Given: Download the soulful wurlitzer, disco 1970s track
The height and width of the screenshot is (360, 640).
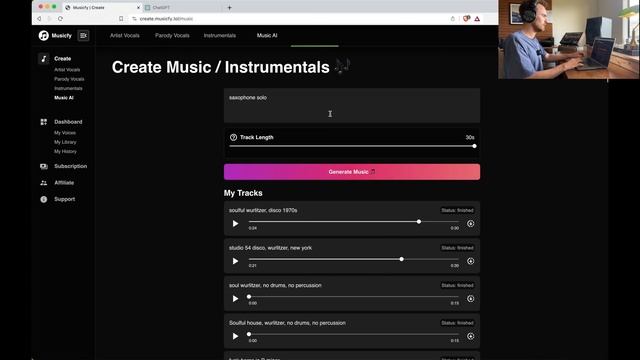Looking at the screenshot, I should (471, 224).
